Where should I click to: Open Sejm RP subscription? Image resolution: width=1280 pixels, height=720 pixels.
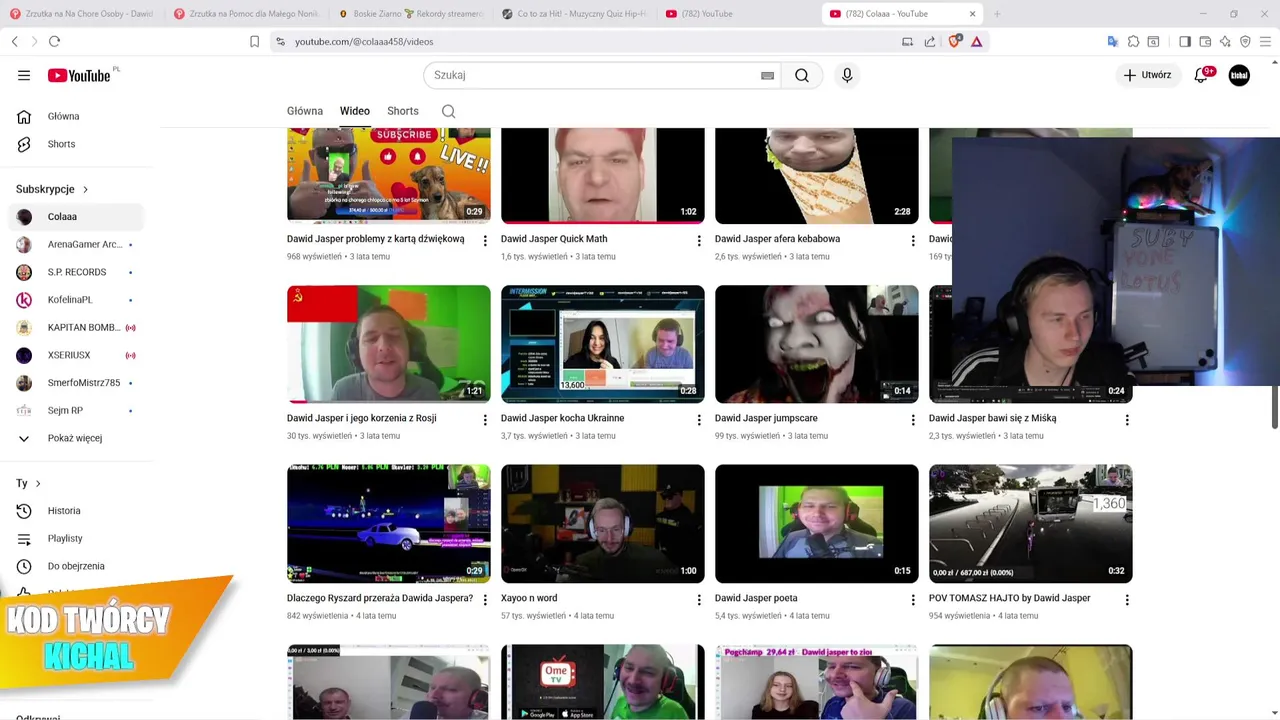coord(78,411)
